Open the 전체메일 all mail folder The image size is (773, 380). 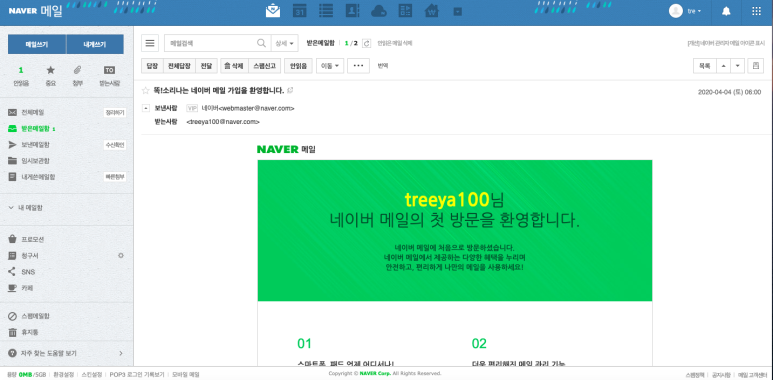(x=33, y=113)
